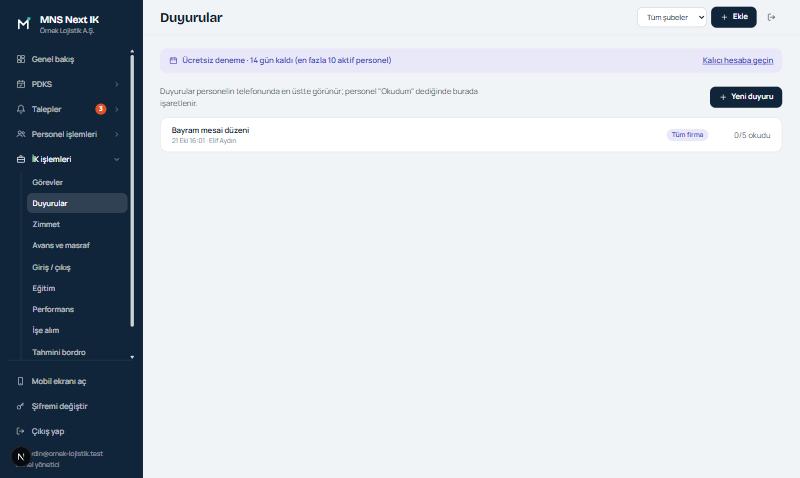Image resolution: width=800 pixels, height=478 pixels.
Task: Click the Genel bakış grid icon
Action: [x=21, y=59]
